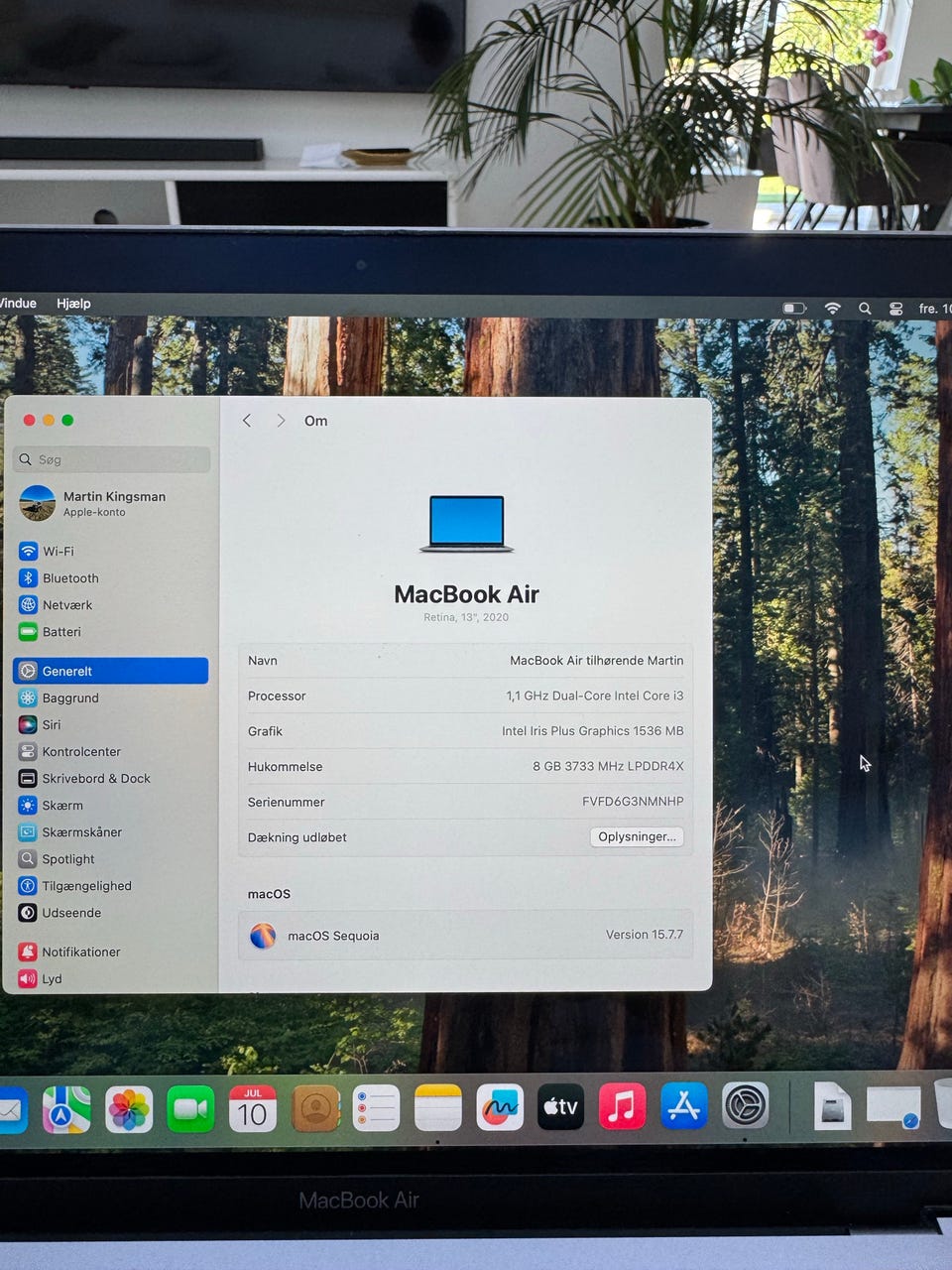Open Spotlight settings
The width and height of the screenshot is (952, 1270).
[111, 858]
